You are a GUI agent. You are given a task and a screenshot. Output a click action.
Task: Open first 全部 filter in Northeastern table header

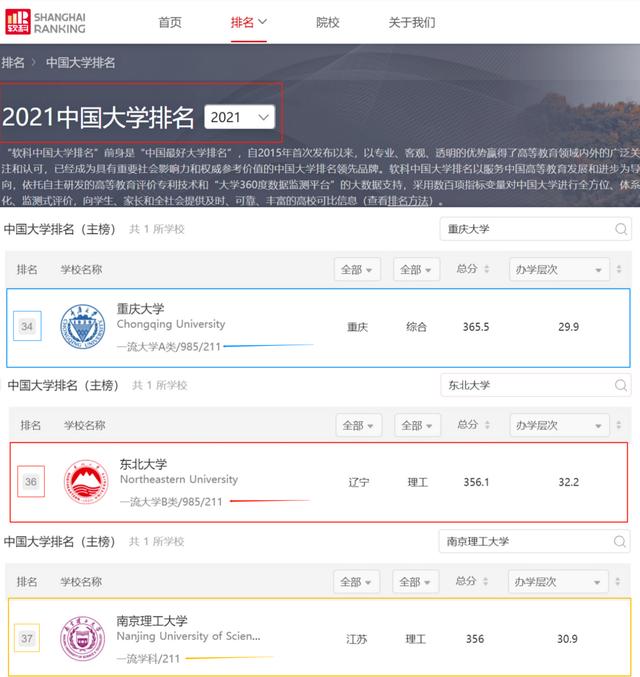[x=358, y=425]
